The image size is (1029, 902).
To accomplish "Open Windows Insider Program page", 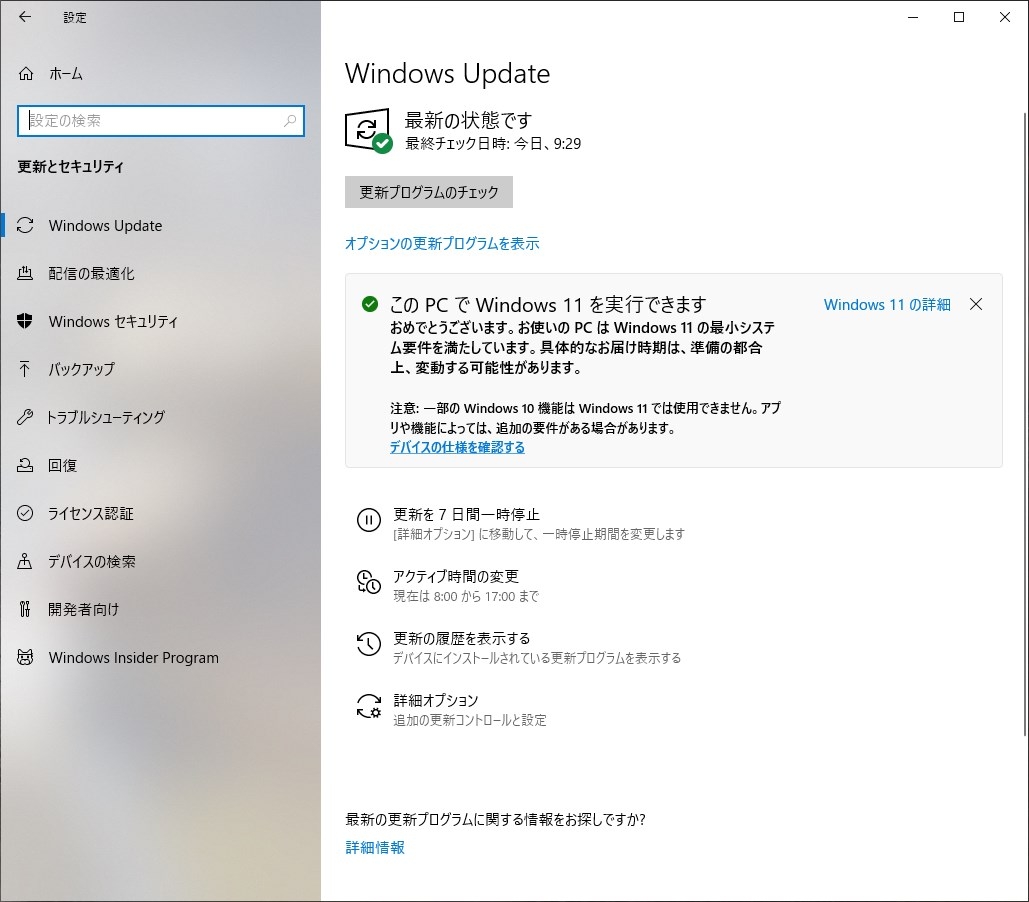I will pyautogui.click(x=133, y=658).
